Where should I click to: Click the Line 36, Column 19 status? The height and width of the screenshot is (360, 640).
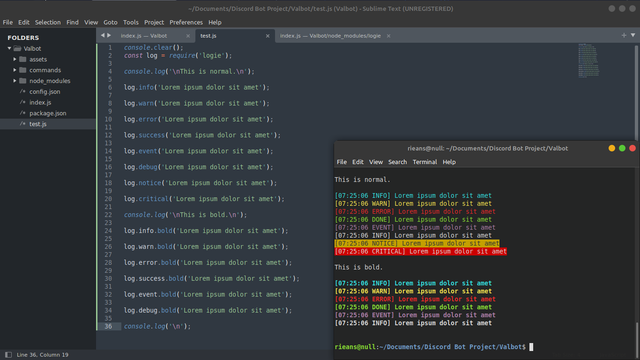42,355
